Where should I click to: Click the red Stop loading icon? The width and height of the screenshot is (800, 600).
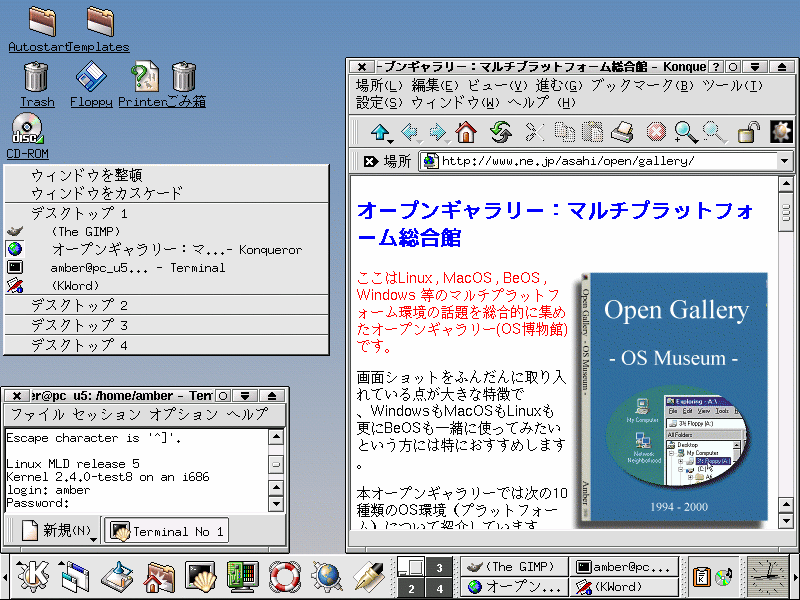656,132
